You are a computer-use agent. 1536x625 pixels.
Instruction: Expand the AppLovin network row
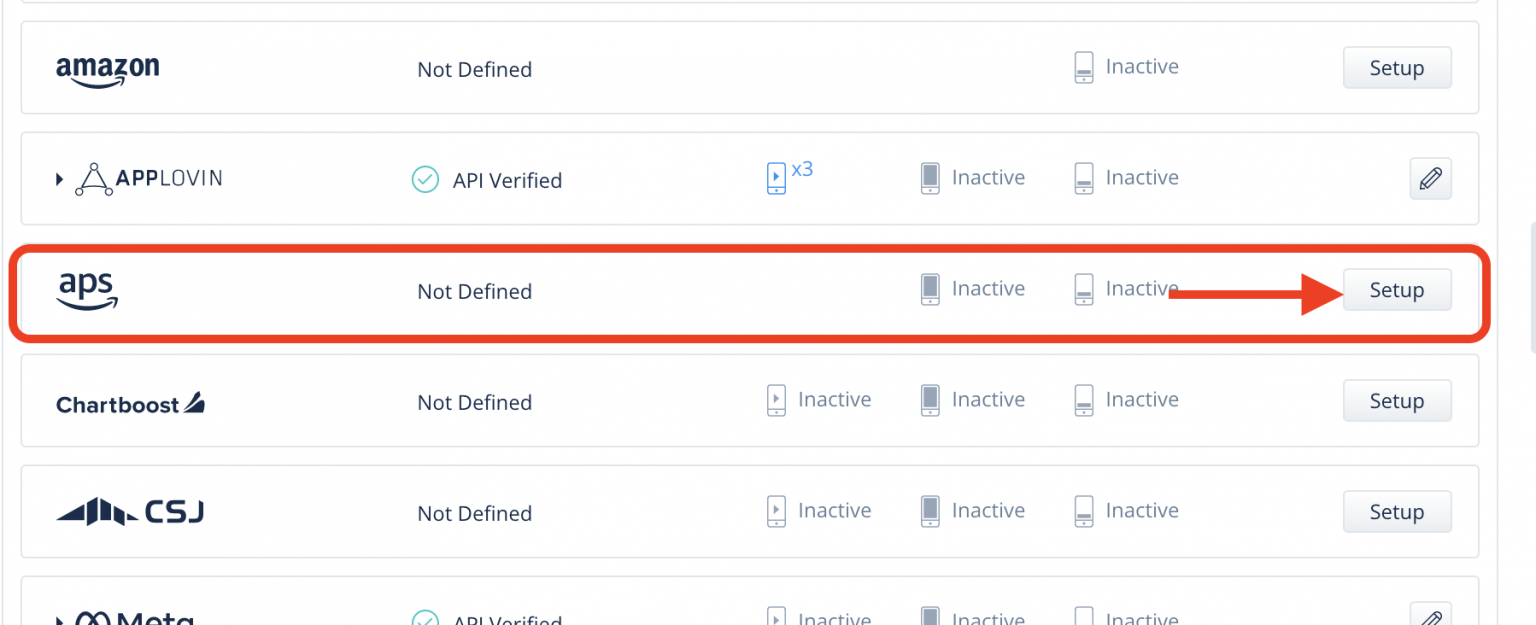(x=60, y=180)
